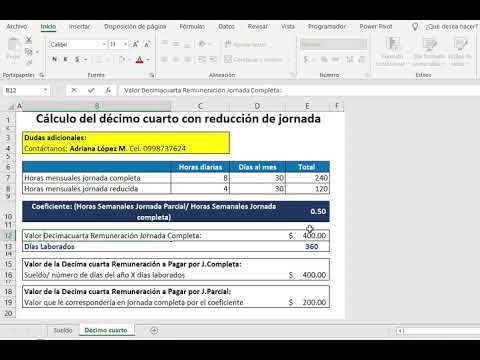
Task: Click the Insert Function fx icon
Action: pyautogui.click(x=108, y=90)
